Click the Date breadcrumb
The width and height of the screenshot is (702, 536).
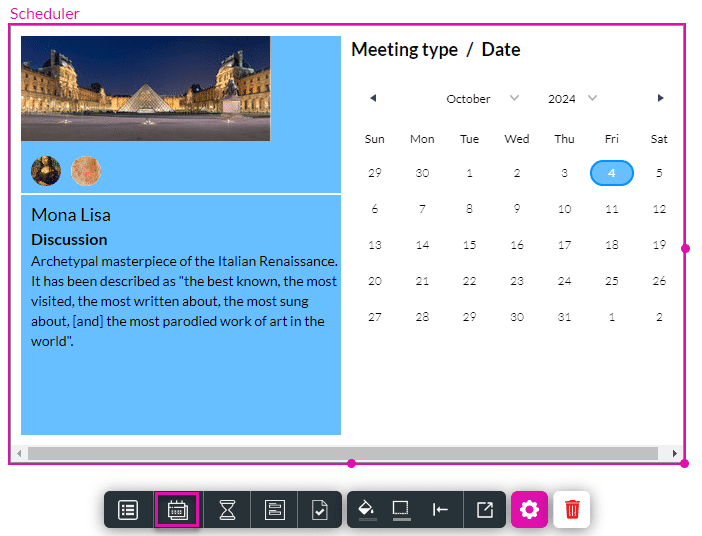pyautogui.click(x=501, y=49)
